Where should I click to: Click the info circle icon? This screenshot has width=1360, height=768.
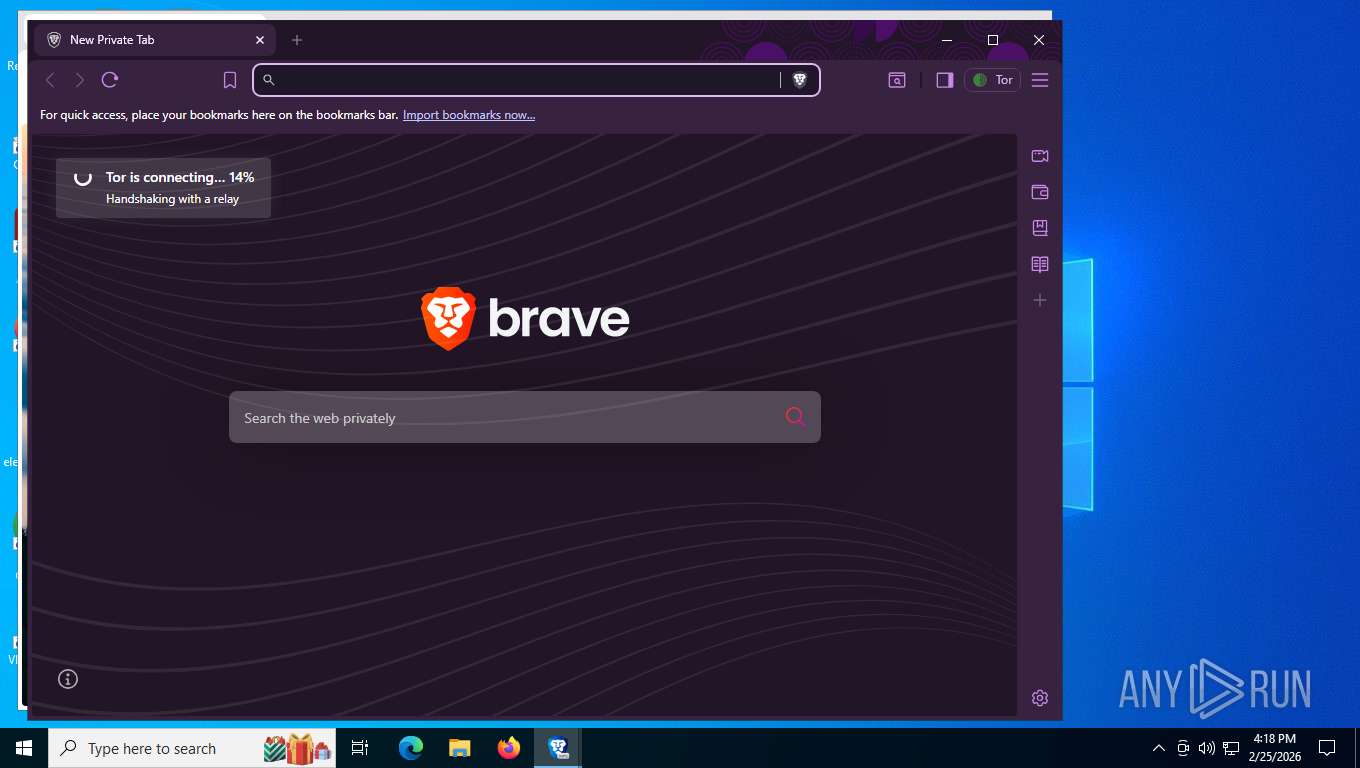[68, 679]
